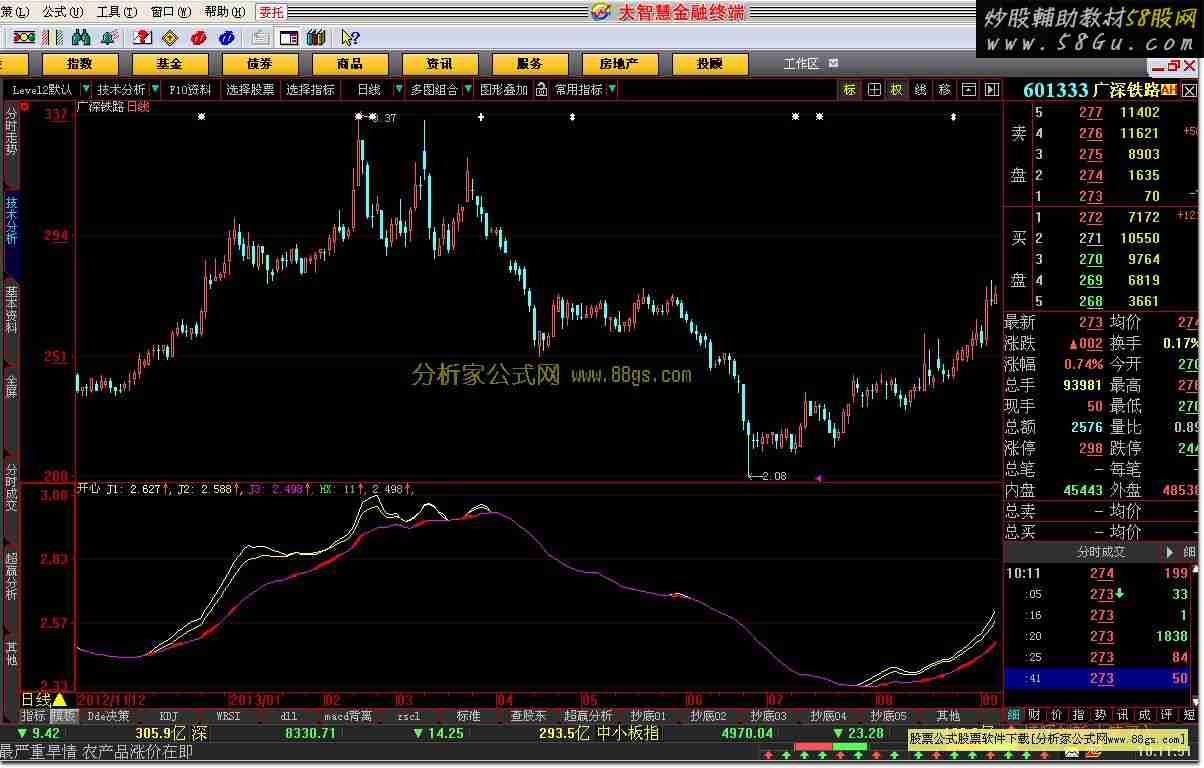The width and height of the screenshot is (1204, 768).
Task: Open the books library icon
Action: point(316,37)
